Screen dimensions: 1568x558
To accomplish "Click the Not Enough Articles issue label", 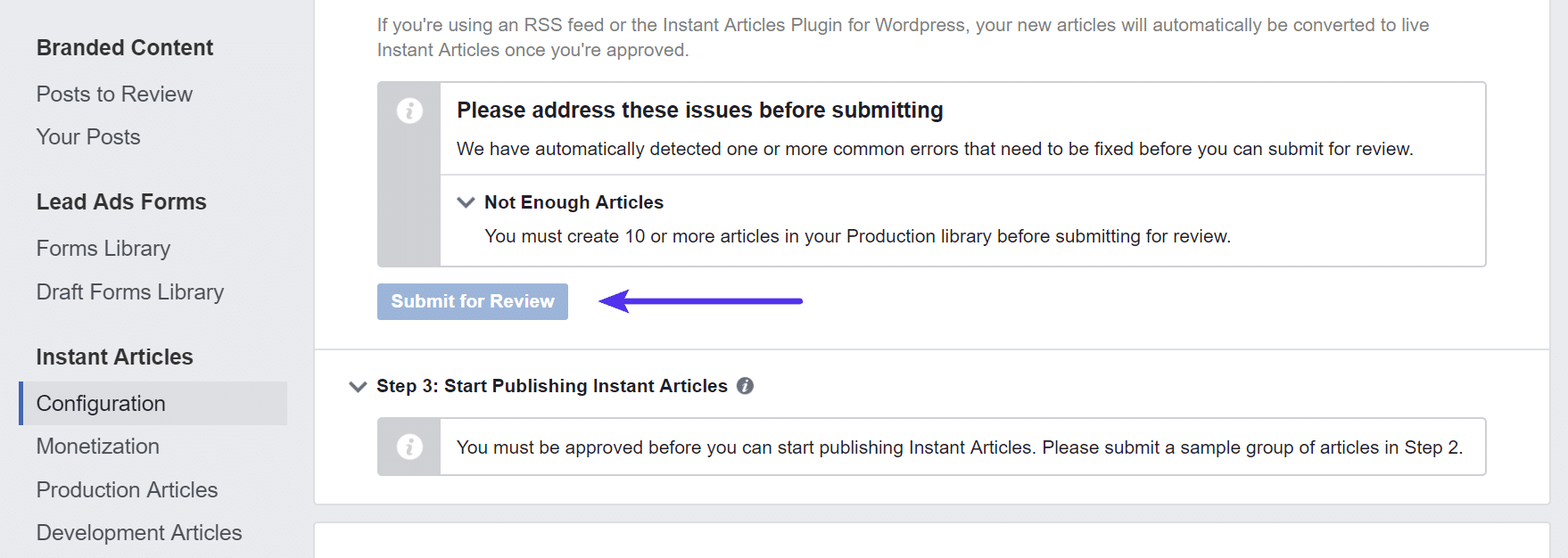I will point(574,202).
